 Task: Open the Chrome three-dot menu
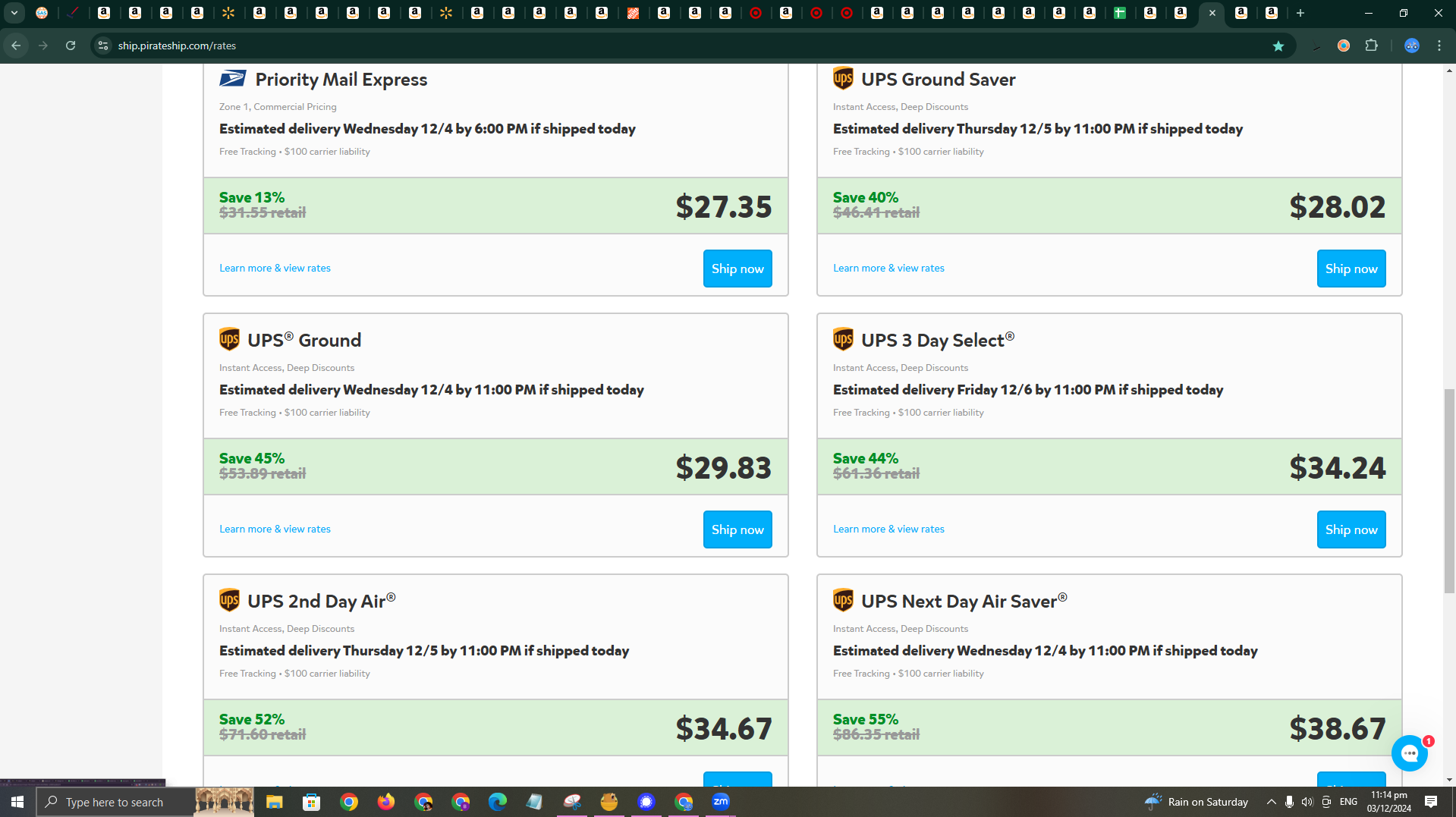pos(1439,46)
